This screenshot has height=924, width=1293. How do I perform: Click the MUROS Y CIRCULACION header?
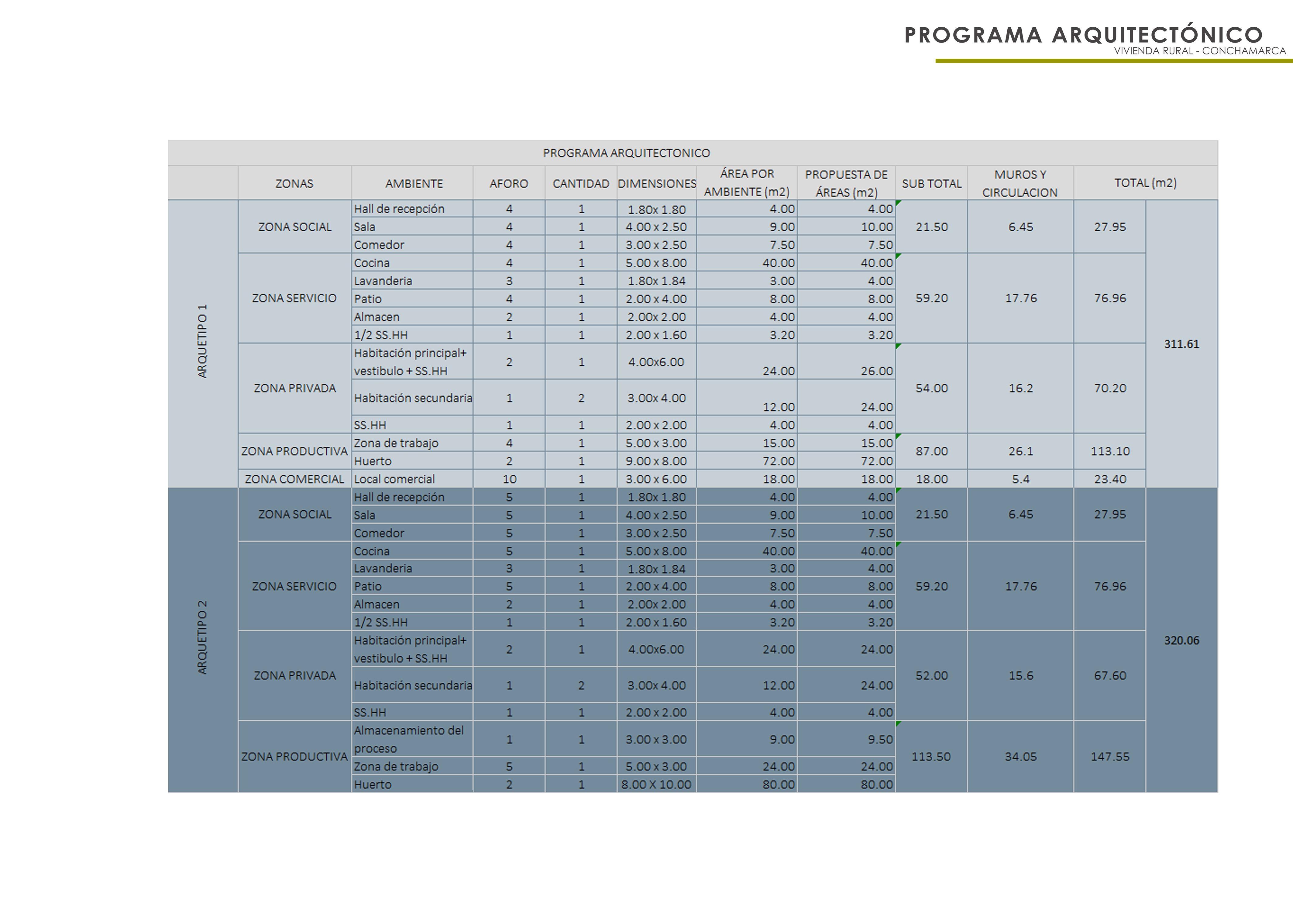1020,183
